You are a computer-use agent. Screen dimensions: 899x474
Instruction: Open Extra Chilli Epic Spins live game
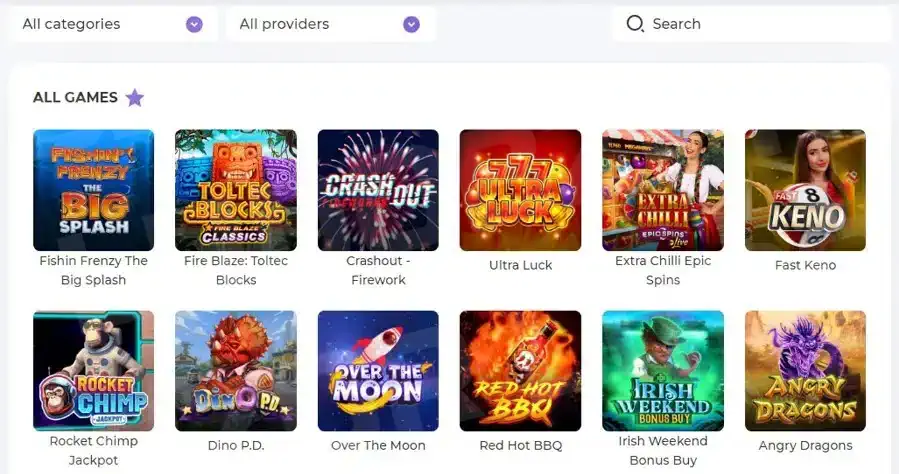[x=663, y=190]
